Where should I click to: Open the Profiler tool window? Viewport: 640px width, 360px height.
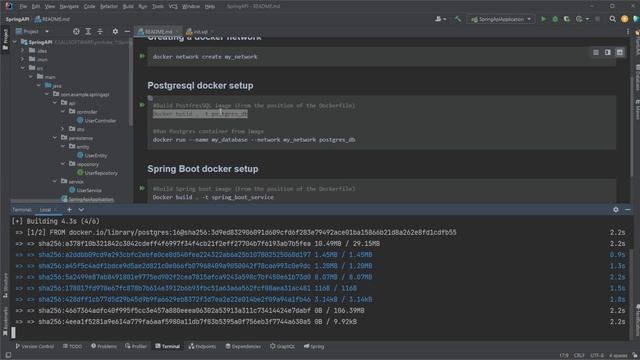(136, 346)
